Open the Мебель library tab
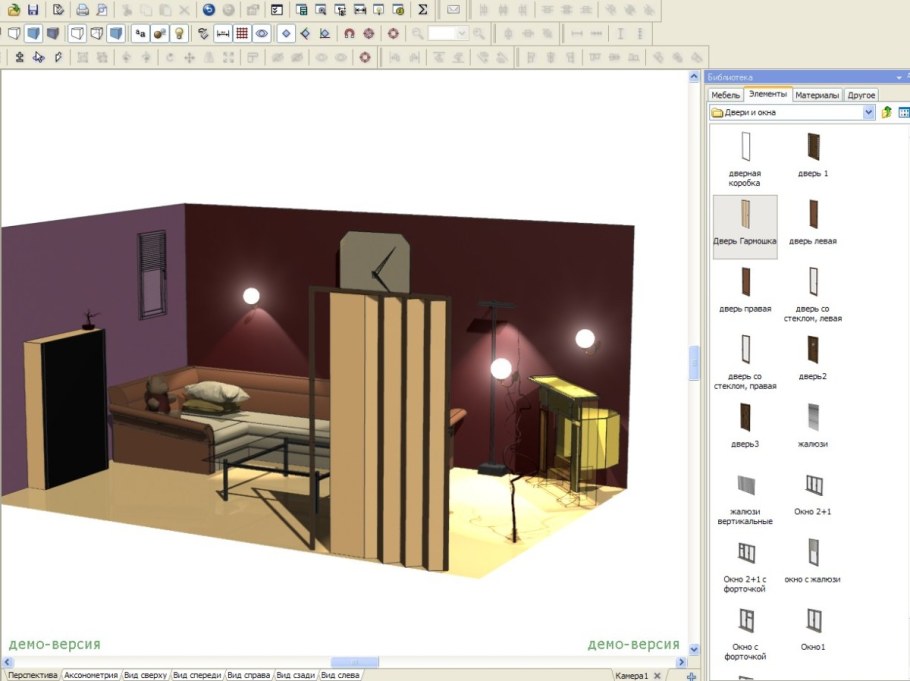Viewport: 910px width, 681px height. pos(725,95)
